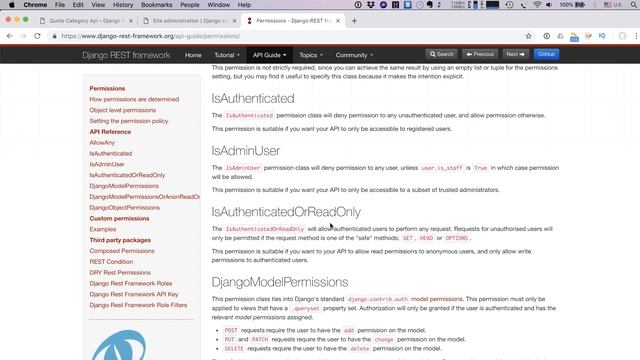Open DjangoObjectPermissions sidebar link
640x360 pixels.
pos(124,207)
